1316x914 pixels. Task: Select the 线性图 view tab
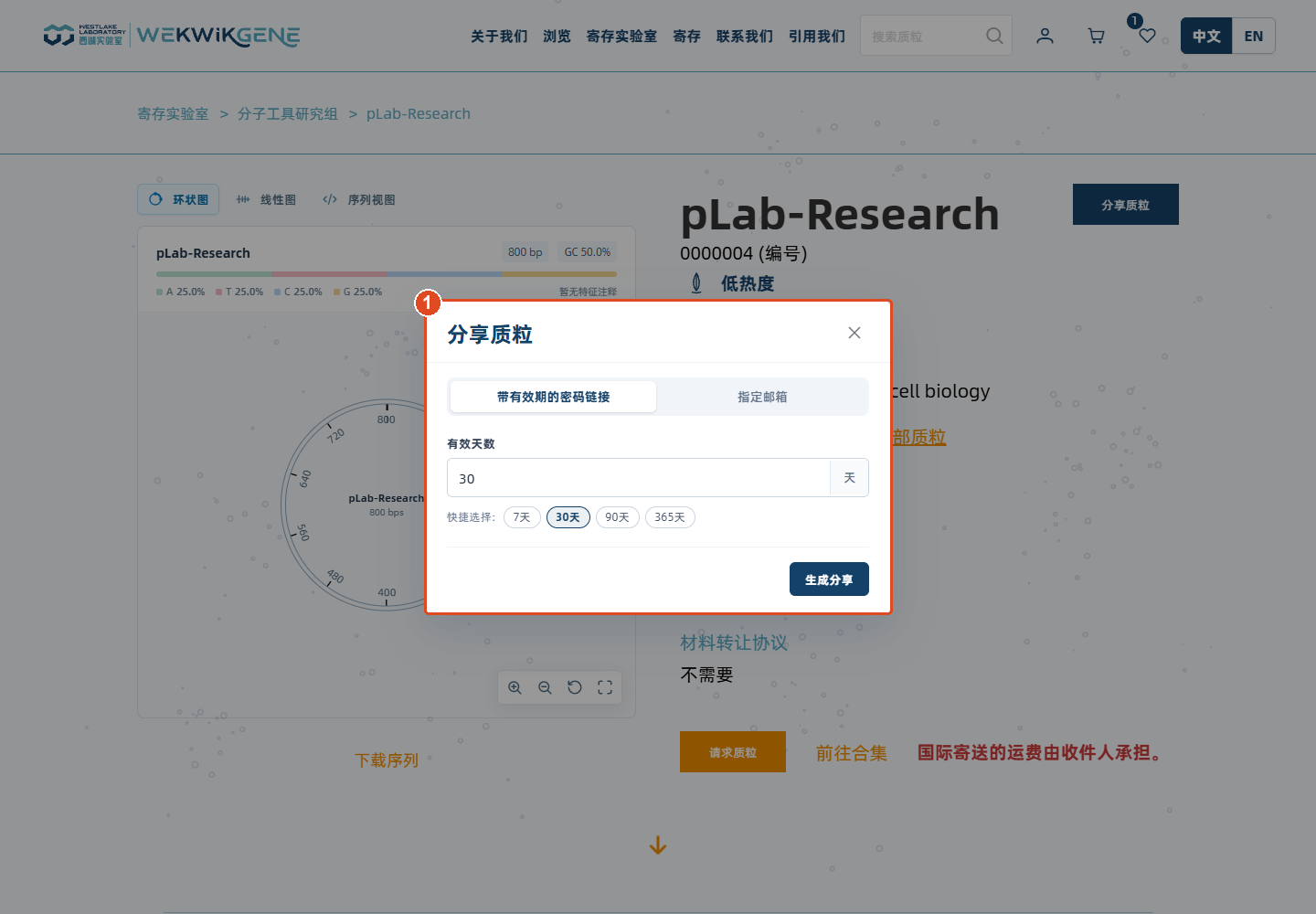[266, 199]
